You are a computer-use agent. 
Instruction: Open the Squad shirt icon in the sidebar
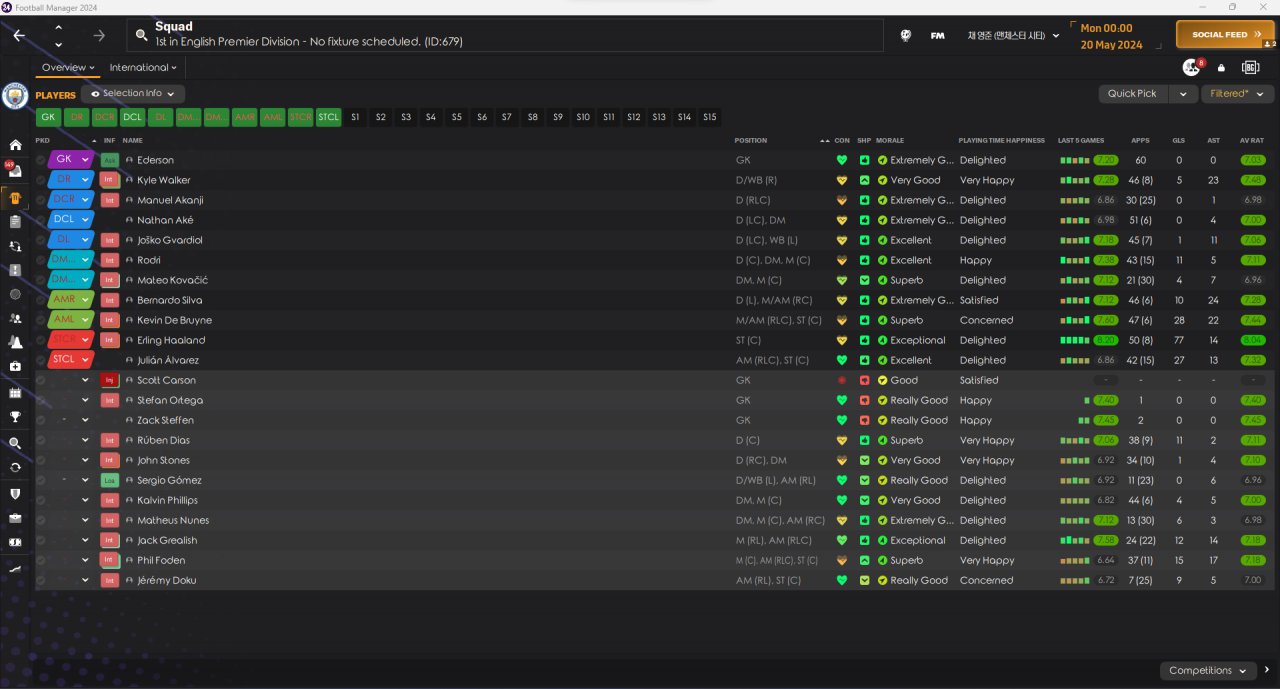click(x=15, y=196)
